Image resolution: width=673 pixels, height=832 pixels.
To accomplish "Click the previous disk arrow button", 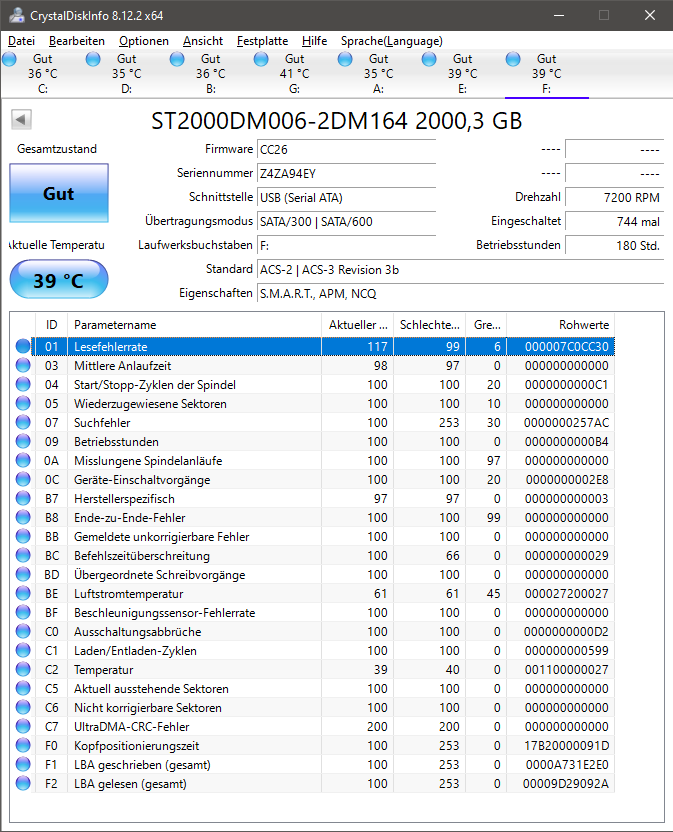I will pyautogui.click(x=22, y=119).
